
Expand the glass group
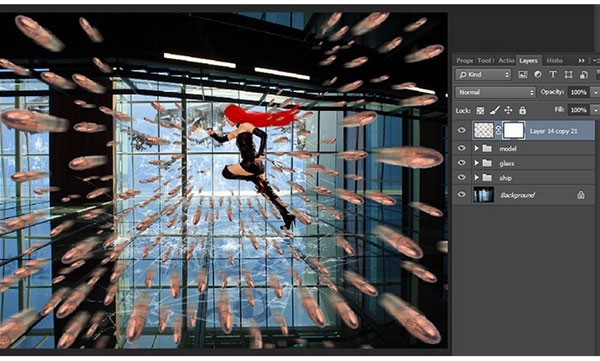coord(476,163)
